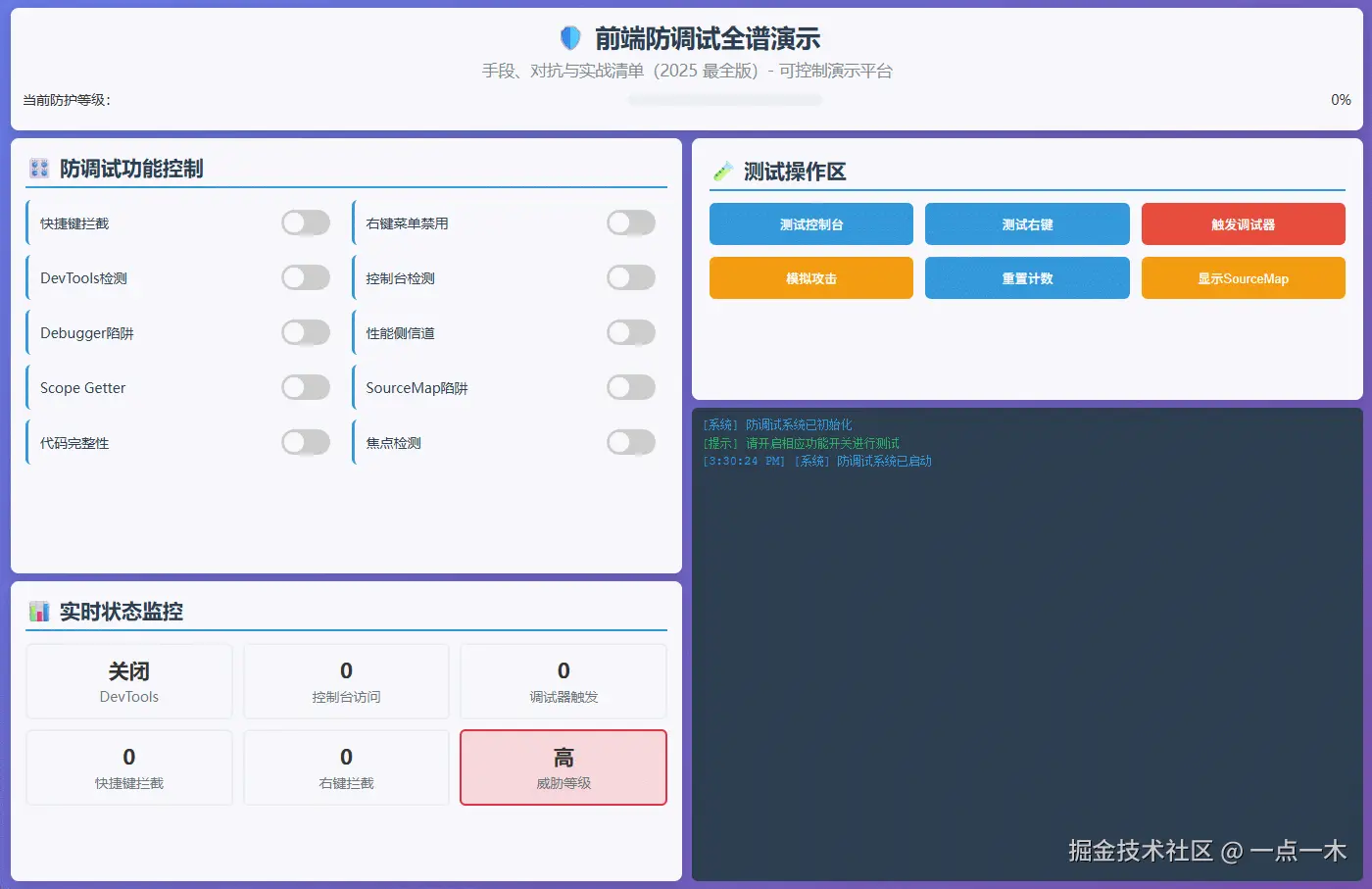The image size is (1372, 889).
Task: Toggle the SourceMap陷阱 switch
Action: click(x=631, y=387)
